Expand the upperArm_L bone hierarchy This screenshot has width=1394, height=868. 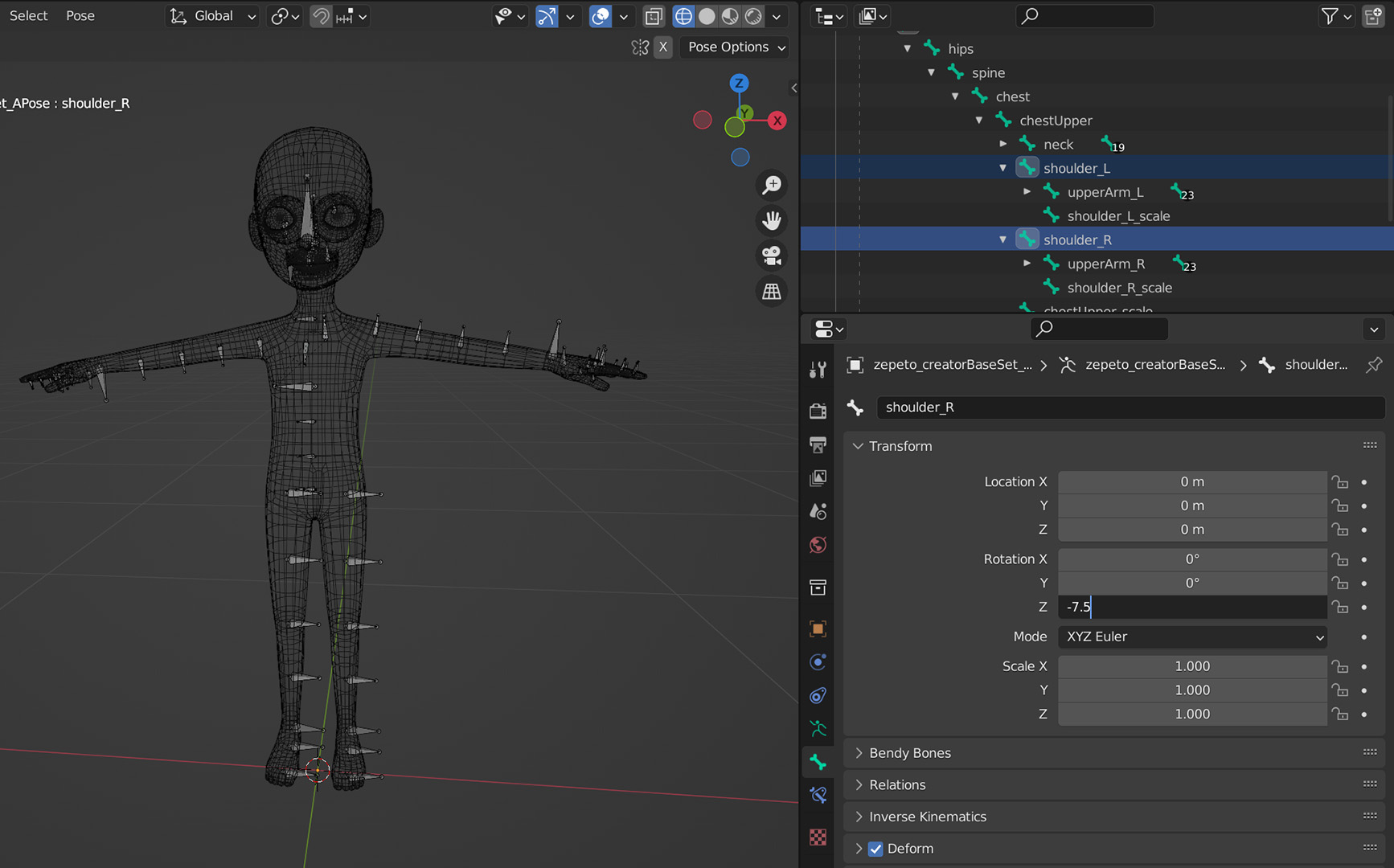tap(1027, 191)
